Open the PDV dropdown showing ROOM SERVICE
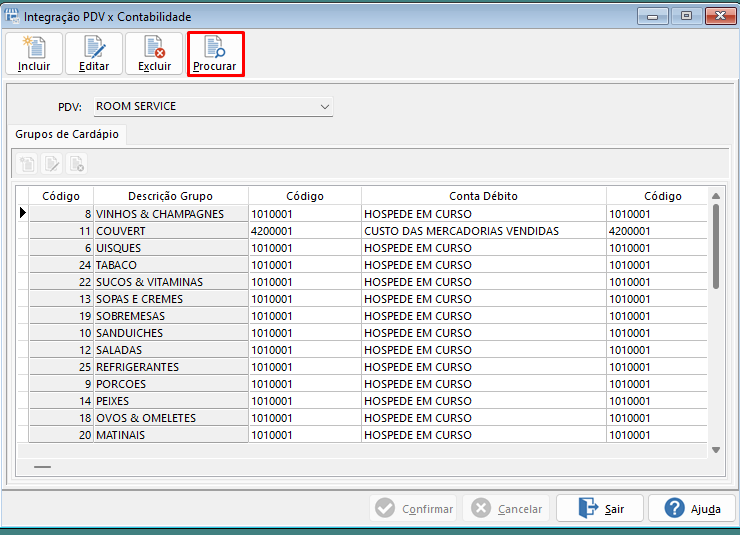The width and height of the screenshot is (740, 535). 213,107
